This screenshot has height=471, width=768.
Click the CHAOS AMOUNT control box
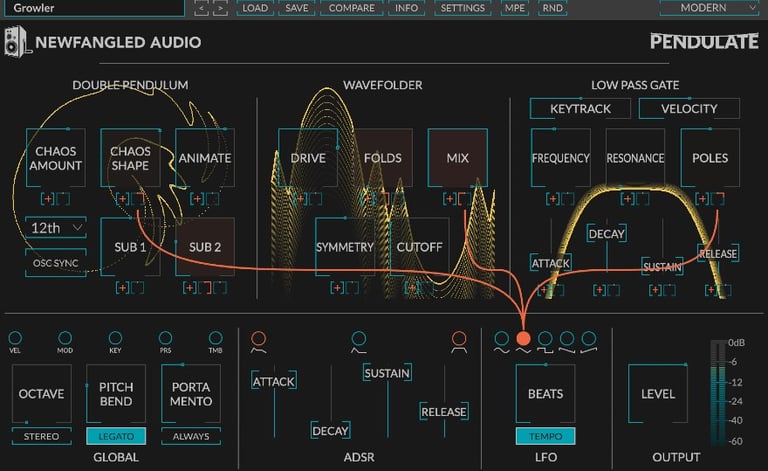[56, 158]
